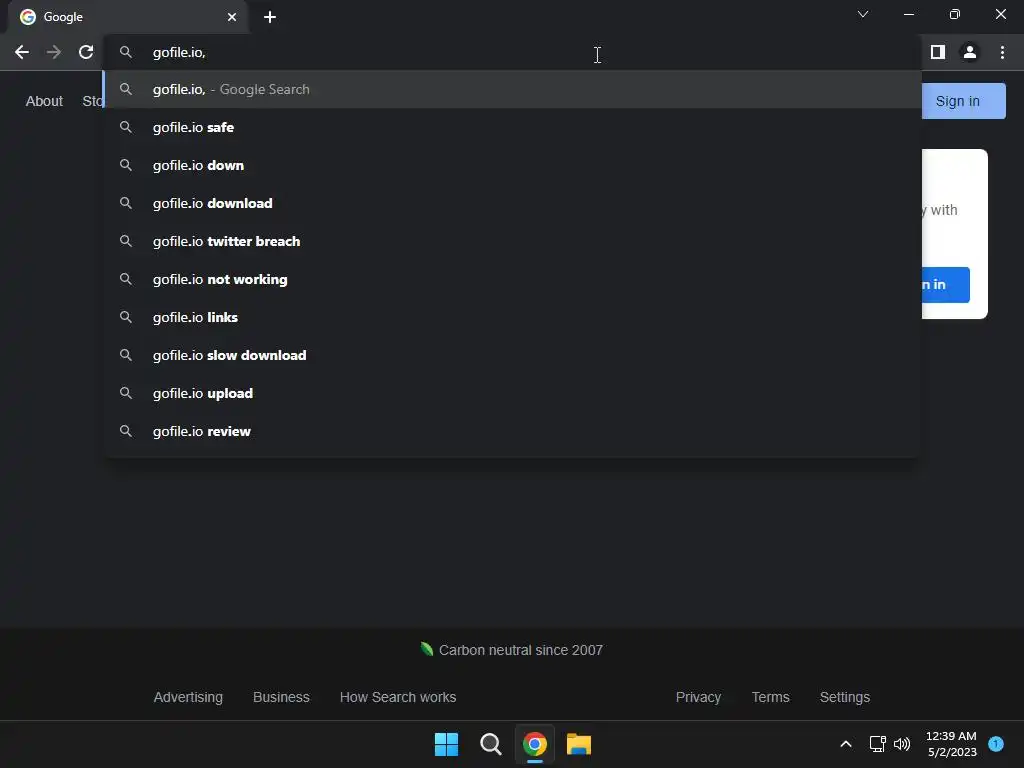Reload the page with the refresh icon
This screenshot has height=768, width=1024.
(86, 52)
